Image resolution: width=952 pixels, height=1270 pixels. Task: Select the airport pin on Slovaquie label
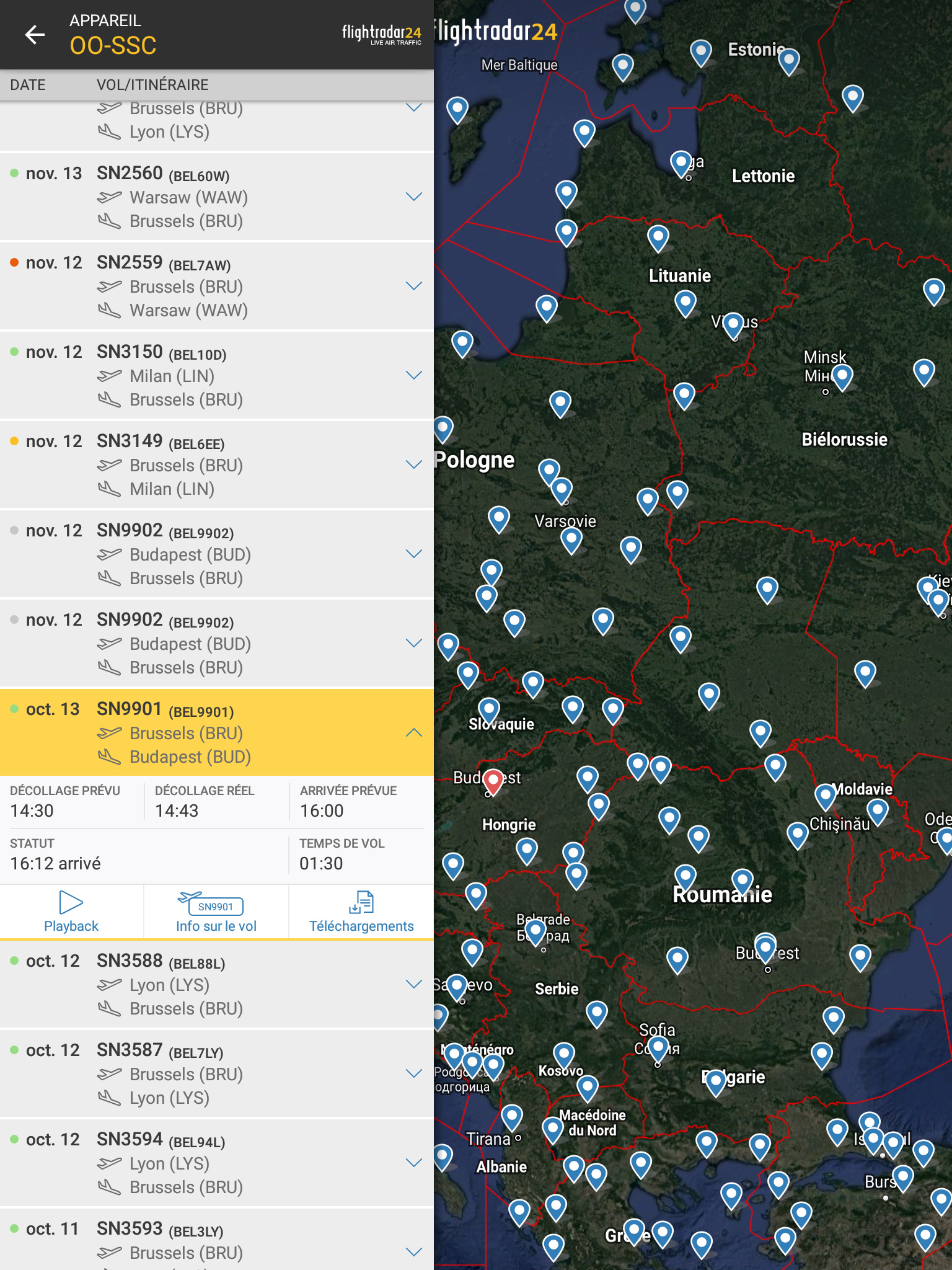coord(489,711)
